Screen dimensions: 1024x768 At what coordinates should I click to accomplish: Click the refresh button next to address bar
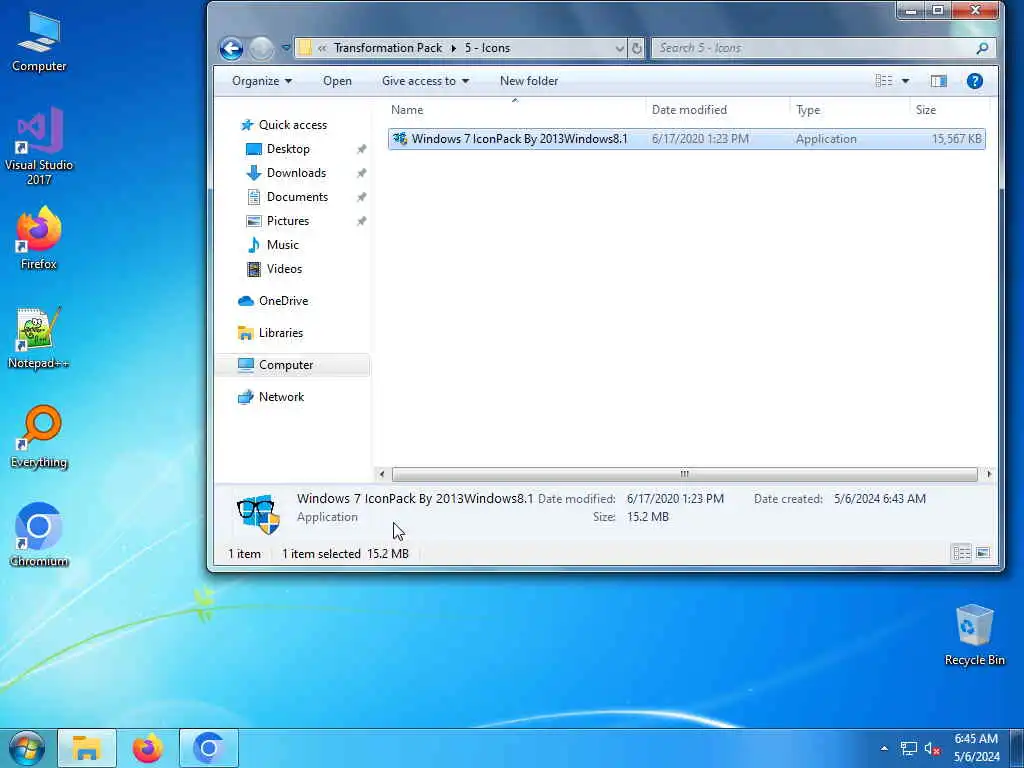(x=636, y=48)
